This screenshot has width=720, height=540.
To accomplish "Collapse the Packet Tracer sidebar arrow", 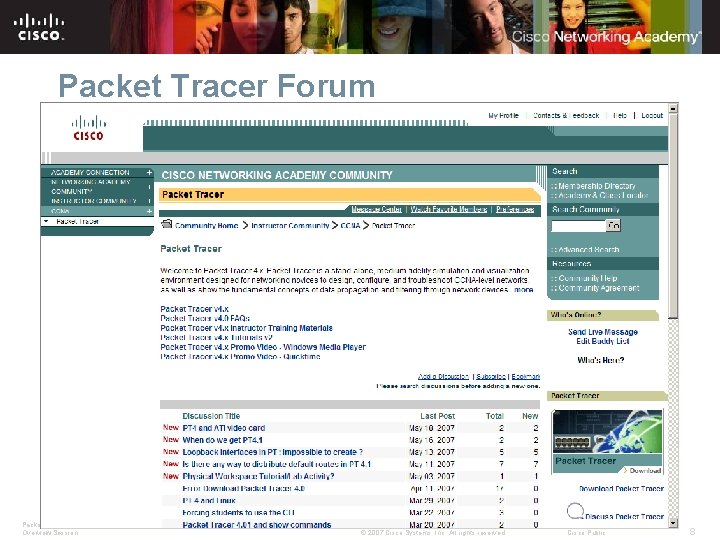I will click(x=46, y=221).
